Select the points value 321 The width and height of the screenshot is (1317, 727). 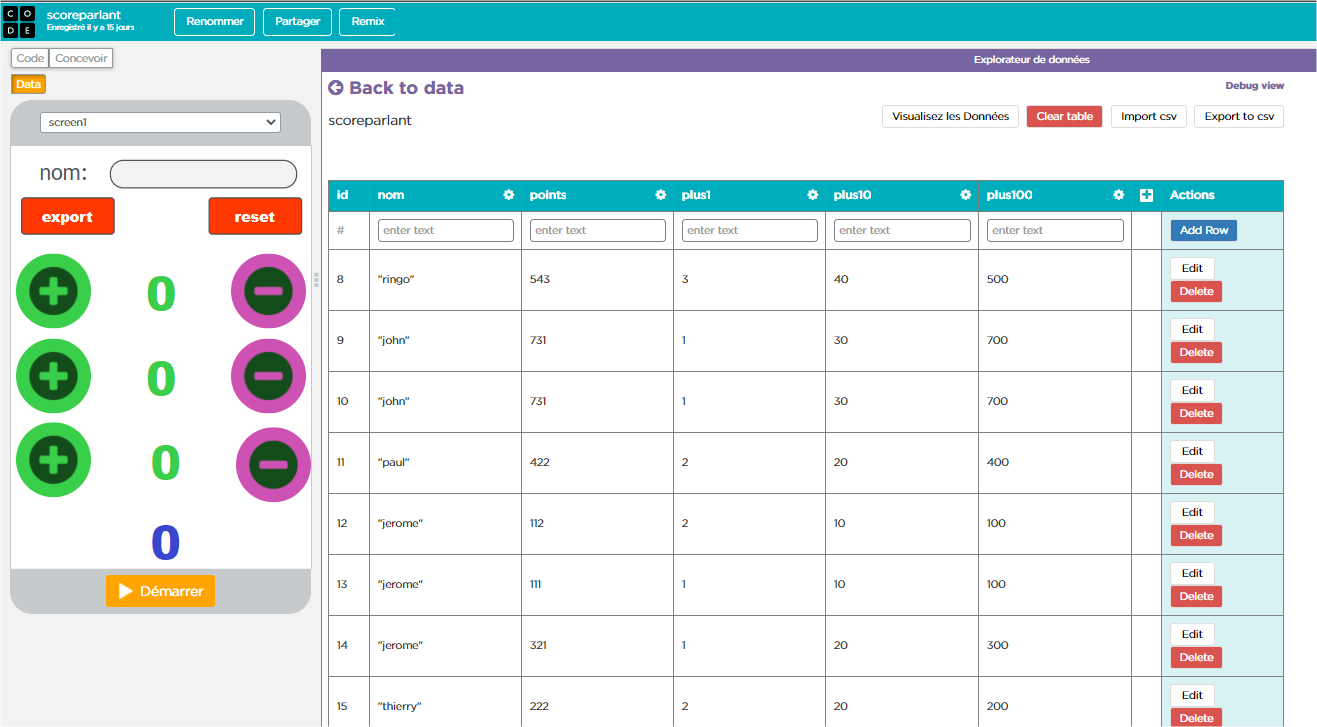click(538, 645)
